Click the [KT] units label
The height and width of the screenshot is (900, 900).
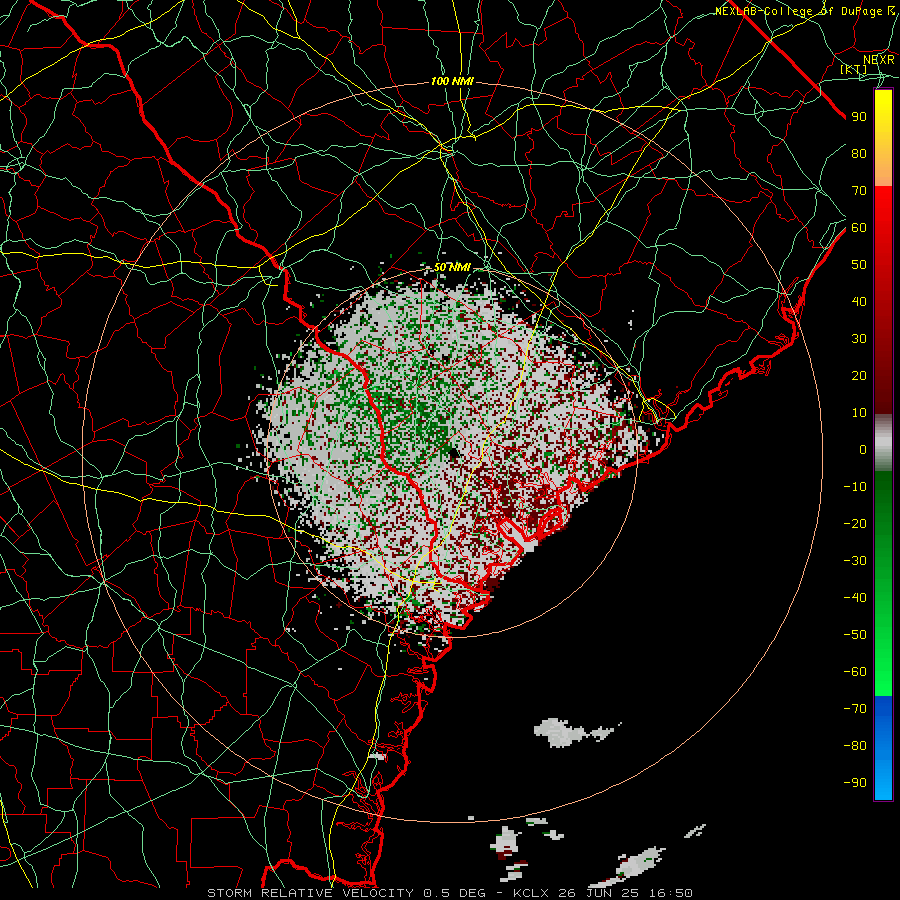click(854, 69)
